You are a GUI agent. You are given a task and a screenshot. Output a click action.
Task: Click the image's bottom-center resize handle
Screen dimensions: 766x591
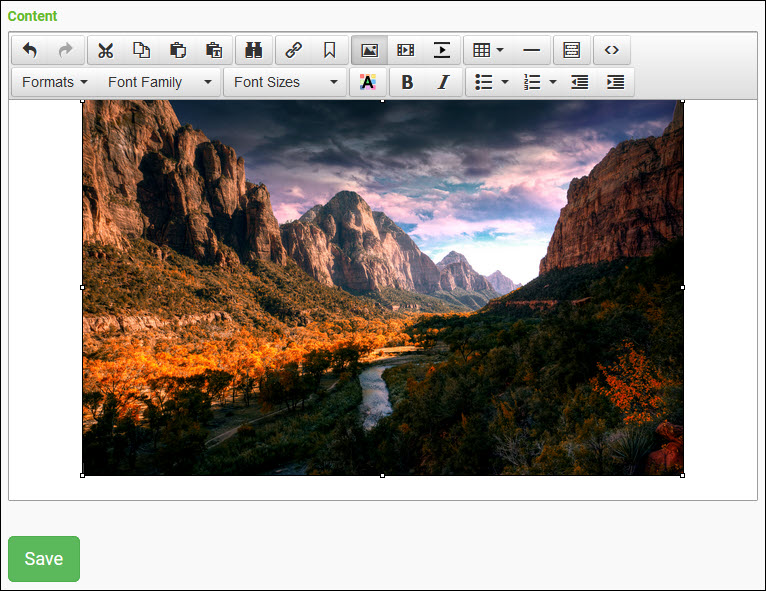383,475
